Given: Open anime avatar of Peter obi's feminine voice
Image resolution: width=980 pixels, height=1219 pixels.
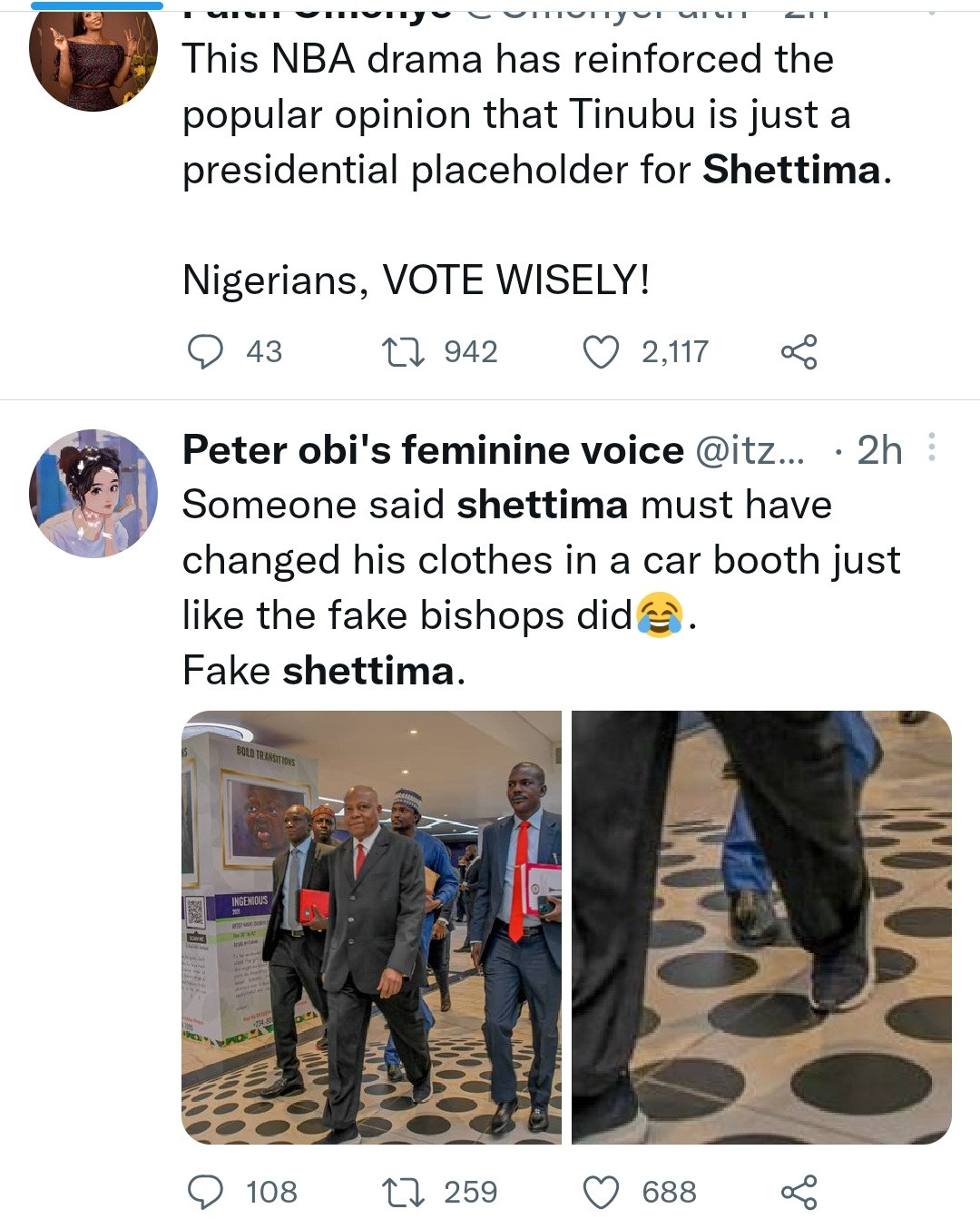Looking at the screenshot, I should point(93,493).
